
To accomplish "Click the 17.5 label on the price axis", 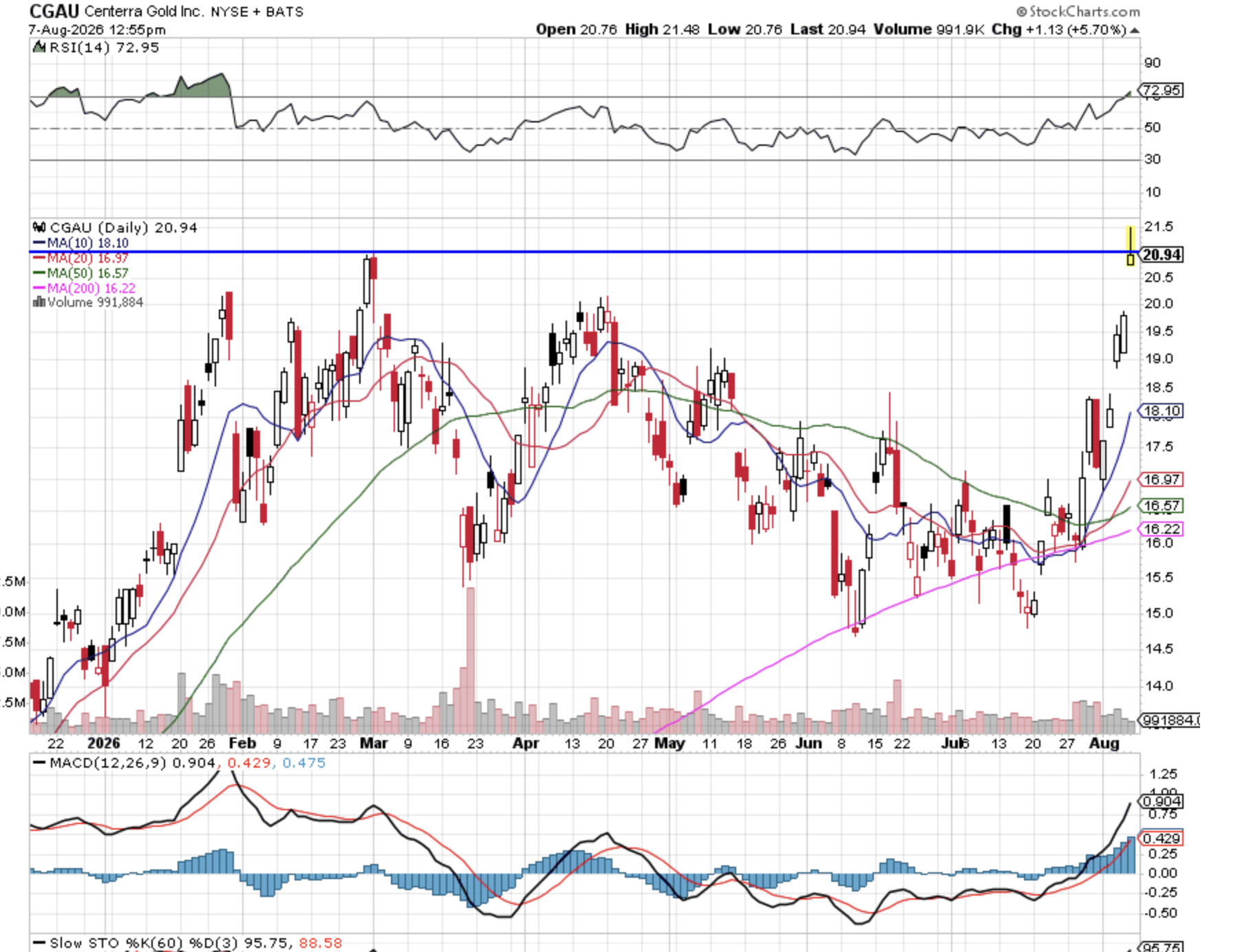I will click(1159, 446).
